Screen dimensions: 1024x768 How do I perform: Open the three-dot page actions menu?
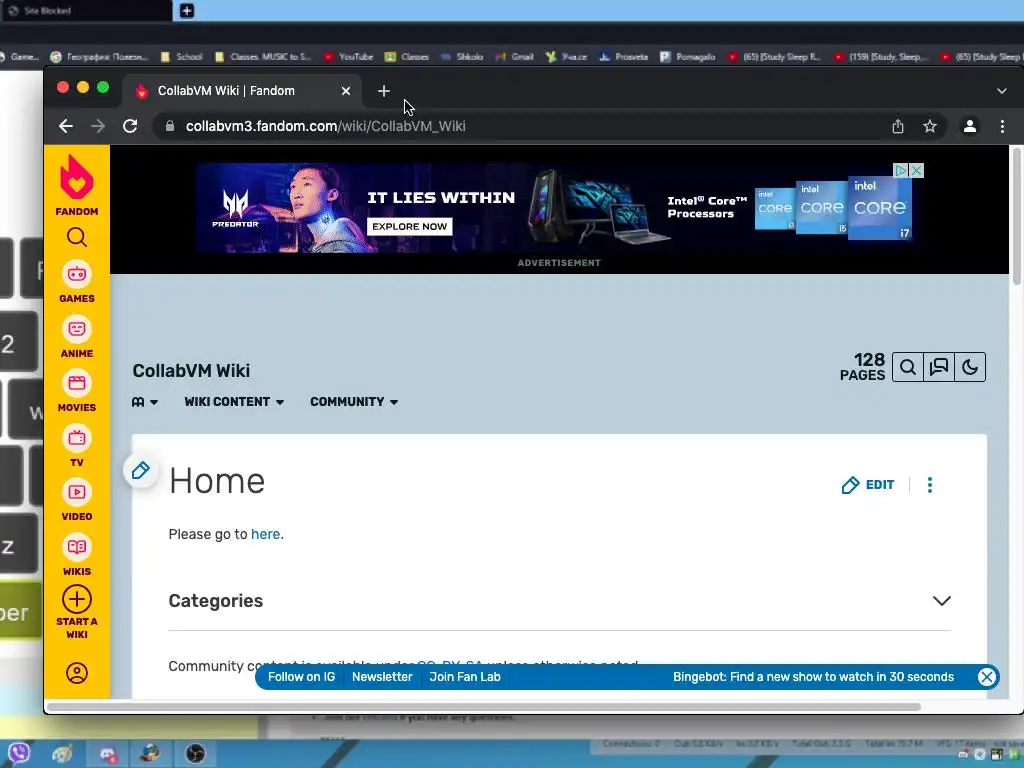coord(930,485)
